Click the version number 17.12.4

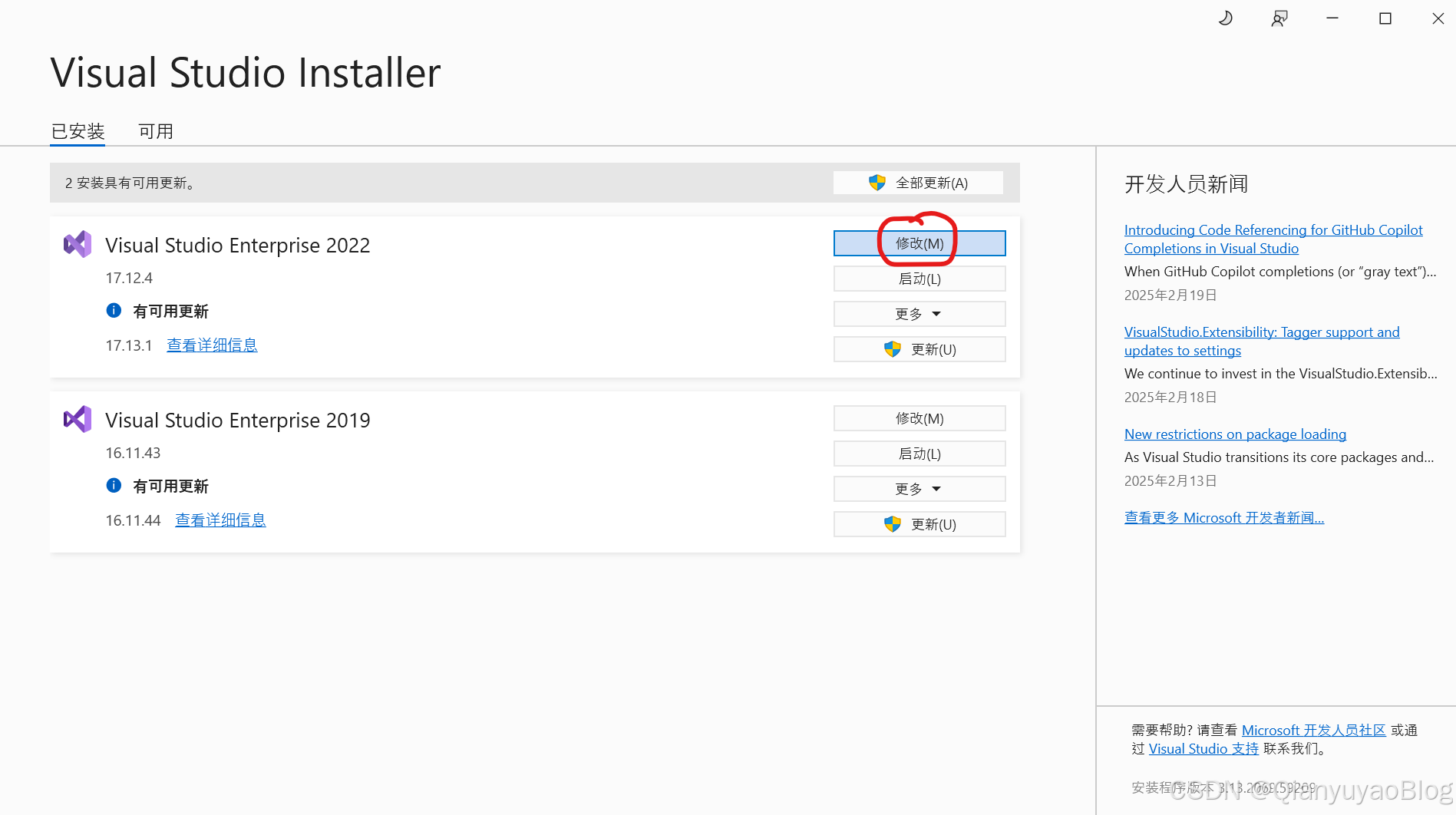129,278
